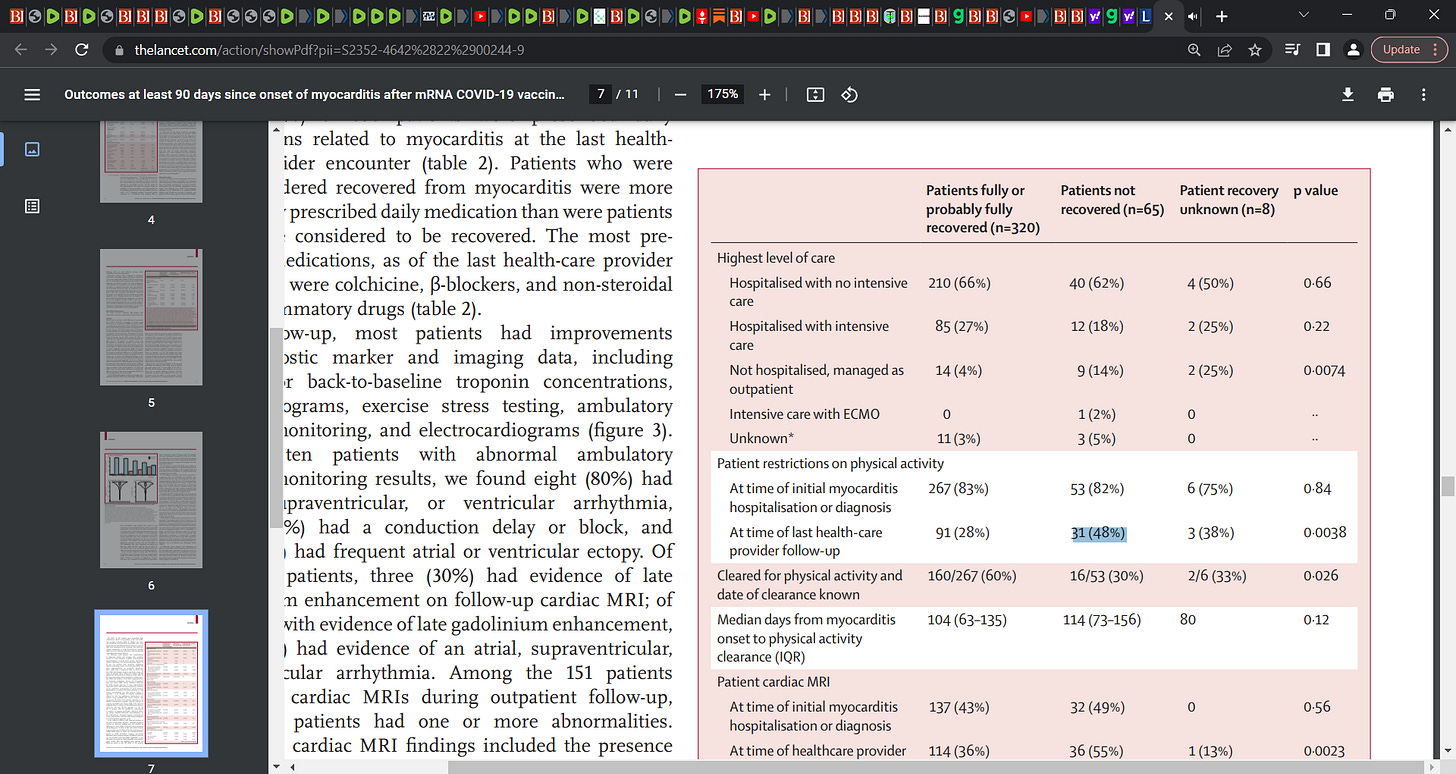This screenshot has width=1456, height=774.
Task: Share this page from the address bar
Action: click(1224, 49)
